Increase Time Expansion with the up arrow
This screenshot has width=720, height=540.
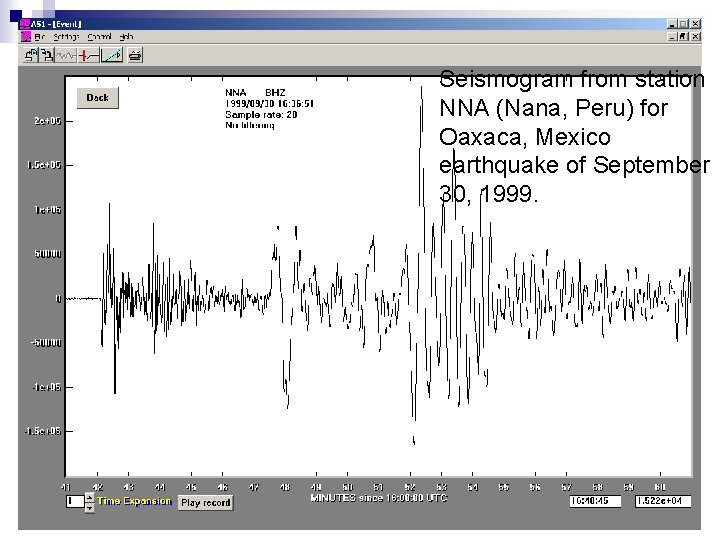90,497
